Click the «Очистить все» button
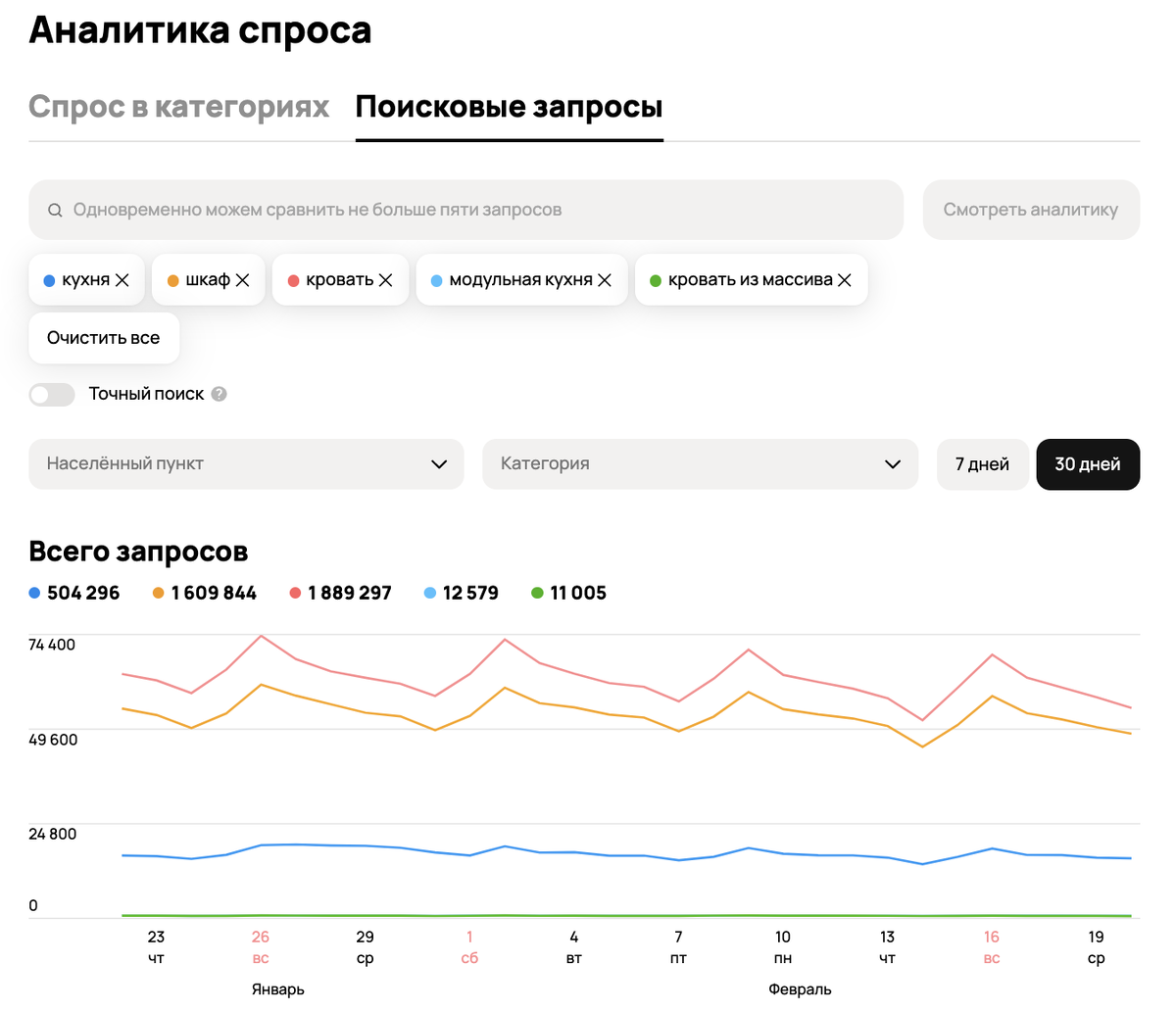 103,337
